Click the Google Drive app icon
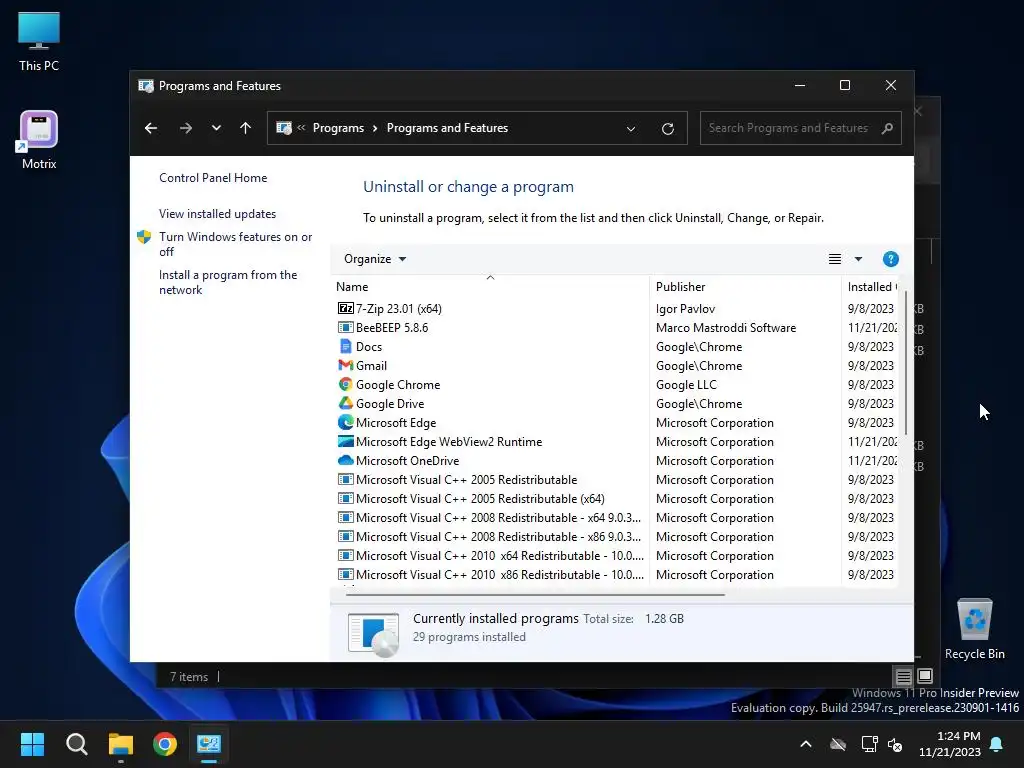The image size is (1024, 768). pos(345,403)
